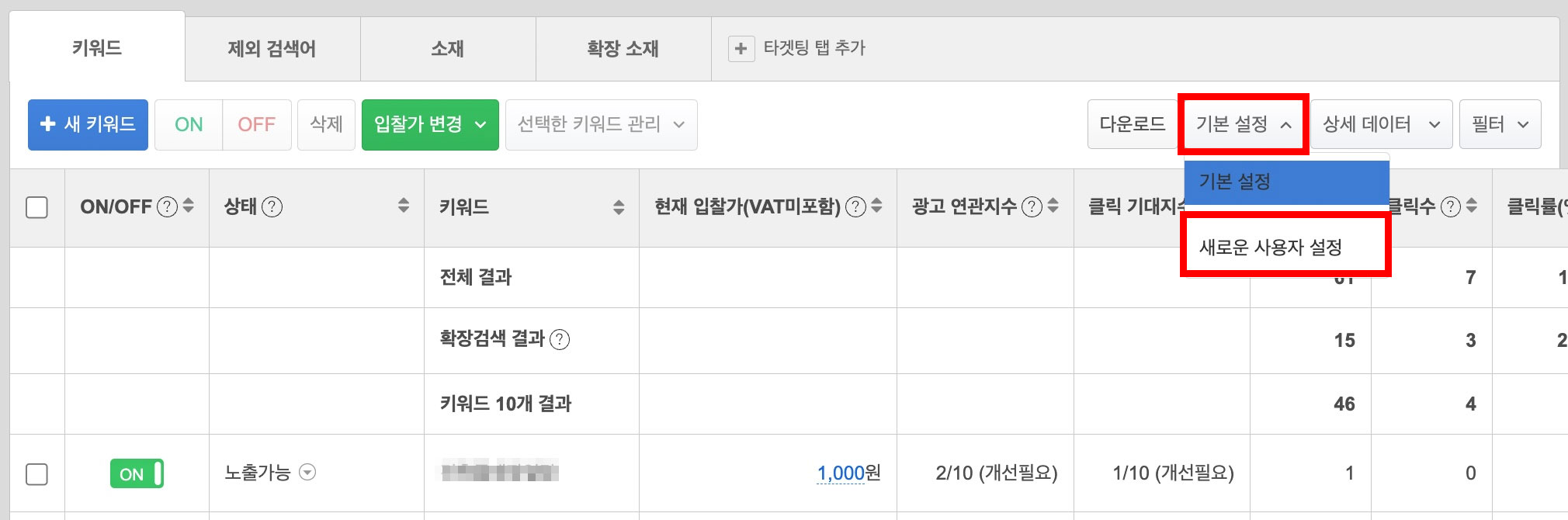Select 새로운 사용자 설정 menu option

point(1271,248)
